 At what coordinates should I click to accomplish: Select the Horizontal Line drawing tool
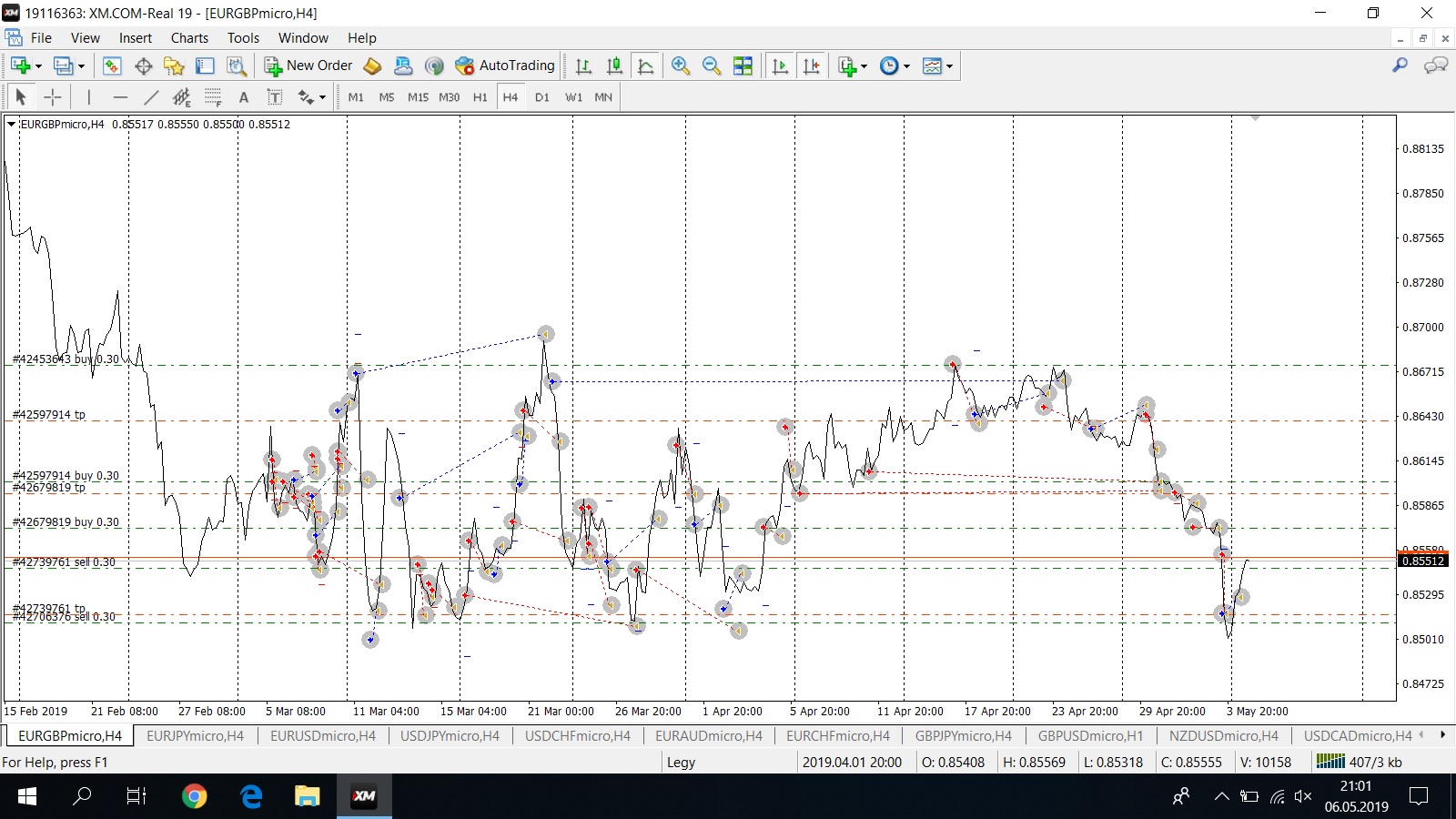click(120, 96)
